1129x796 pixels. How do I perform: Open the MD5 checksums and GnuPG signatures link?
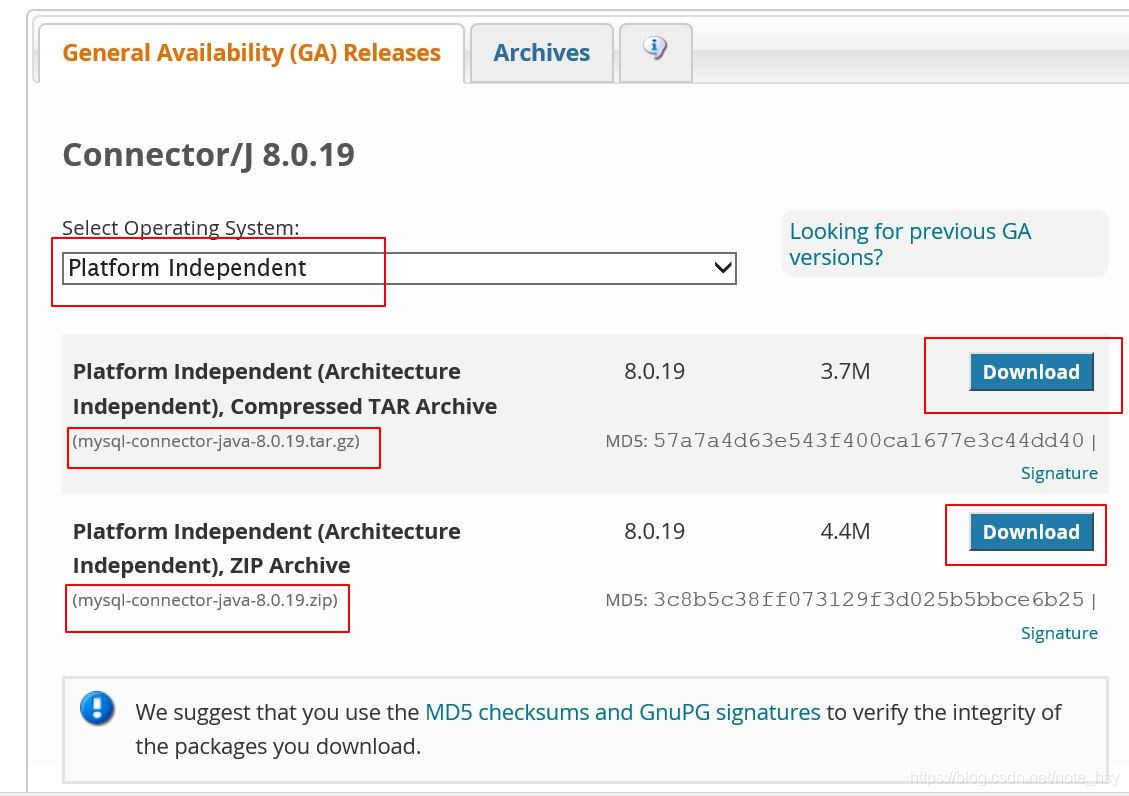coord(623,713)
